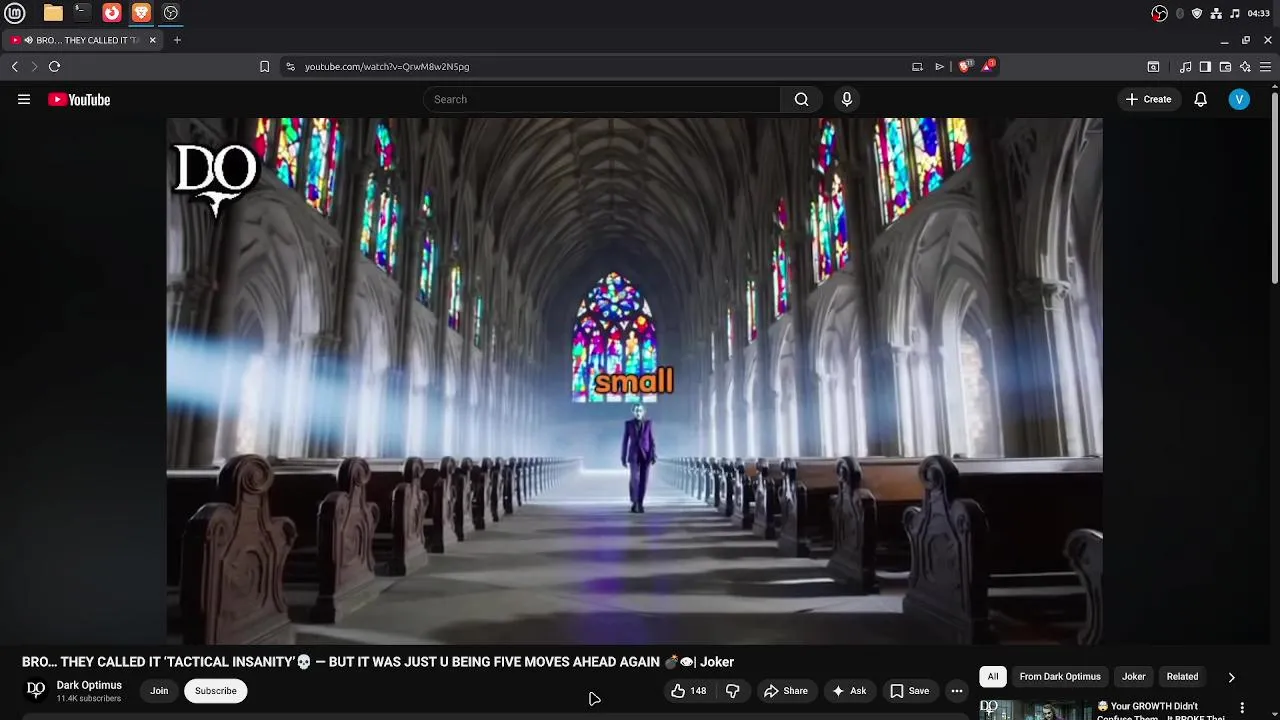
Task: Start voice search with microphone icon
Action: point(847,99)
